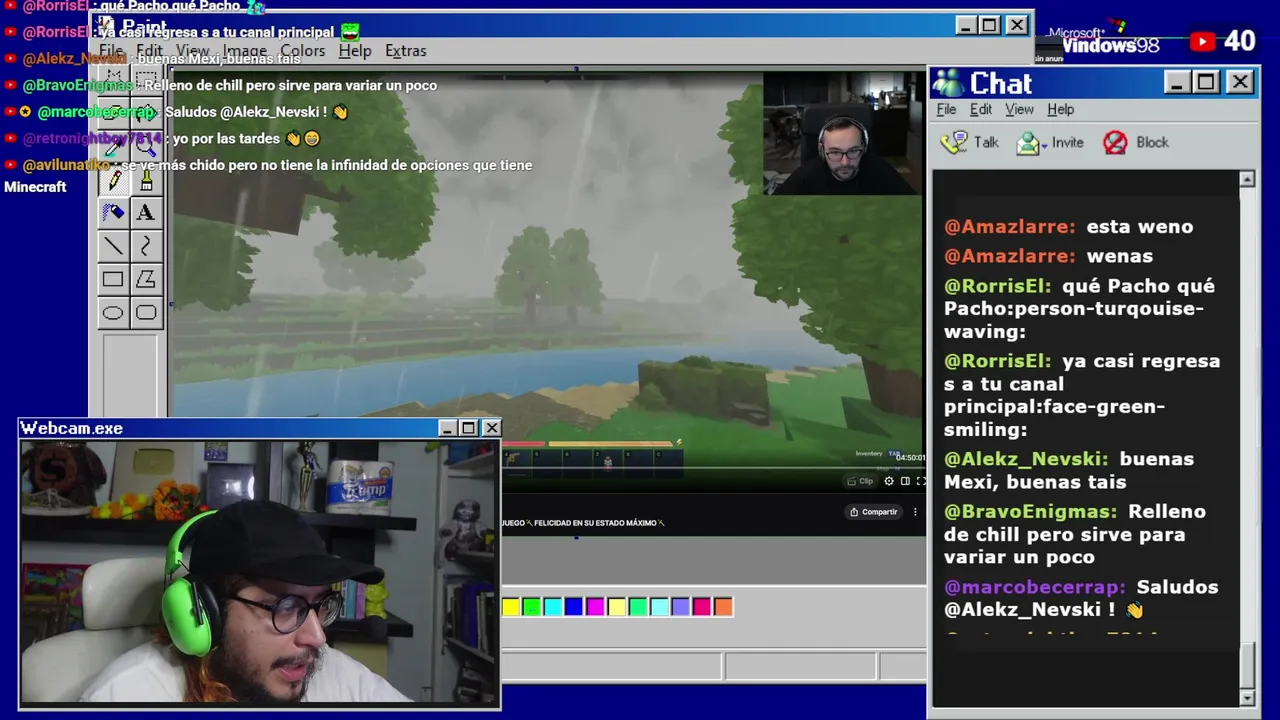
Task: Pick the bright green color swatch
Action: pyautogui.click(x=532, y=606)
